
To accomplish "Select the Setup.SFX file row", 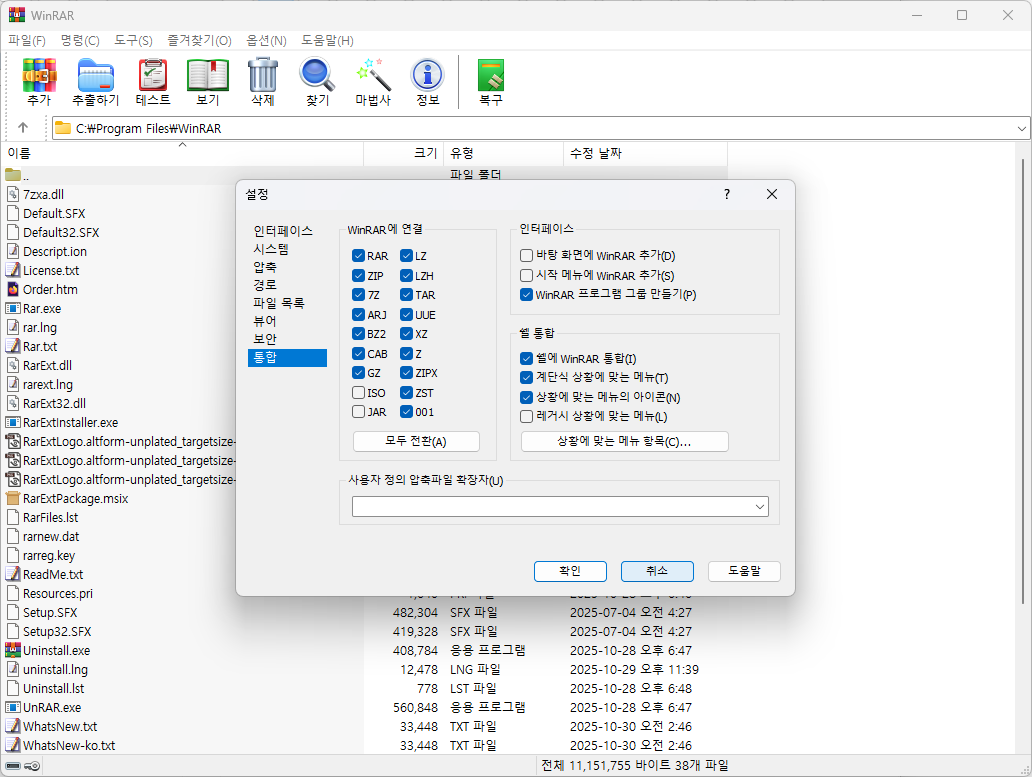I will (364, 613).
